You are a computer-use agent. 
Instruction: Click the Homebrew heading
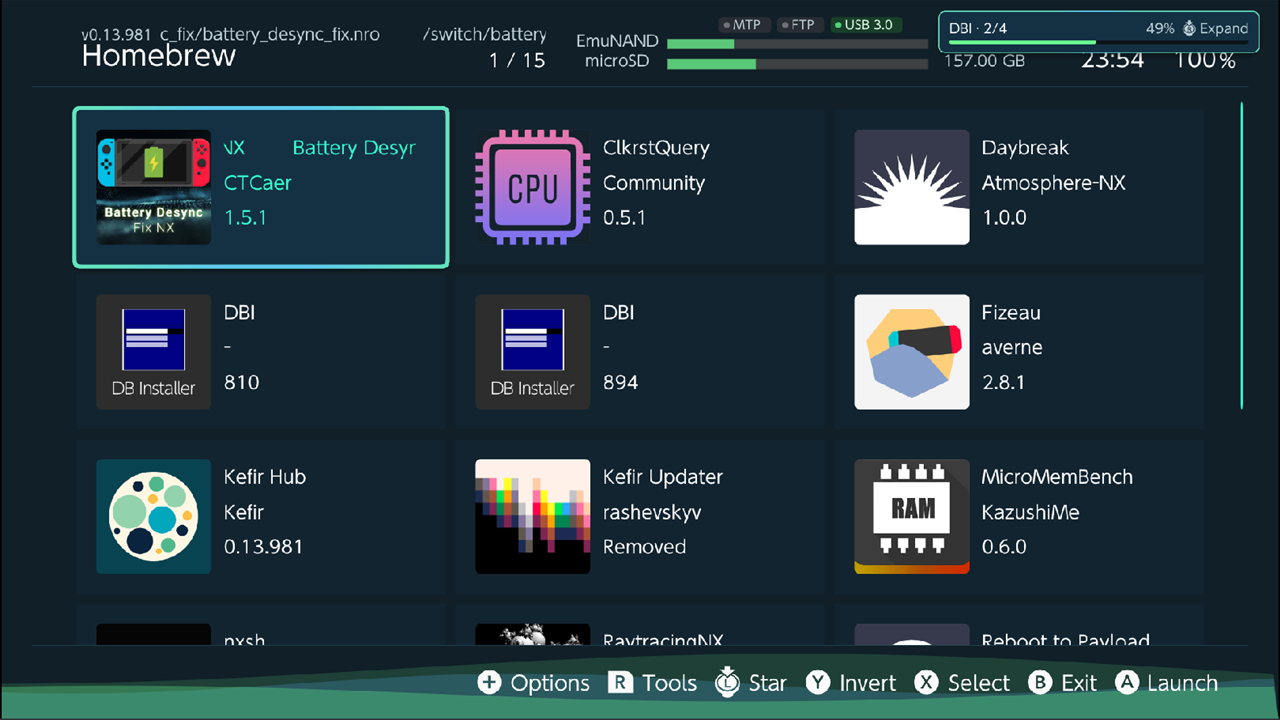click(159, 56)
